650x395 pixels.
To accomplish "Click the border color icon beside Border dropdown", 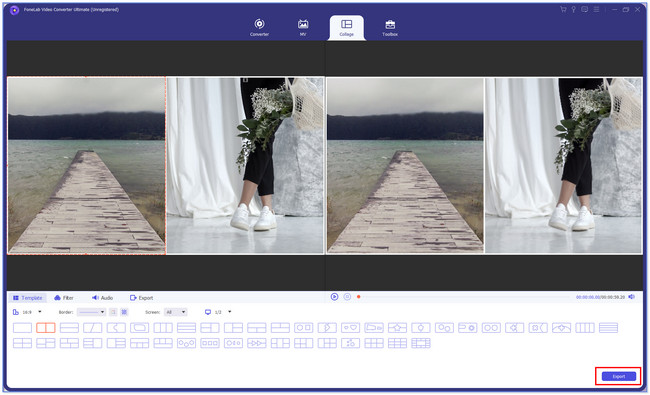I will click(x=113, y=312).
